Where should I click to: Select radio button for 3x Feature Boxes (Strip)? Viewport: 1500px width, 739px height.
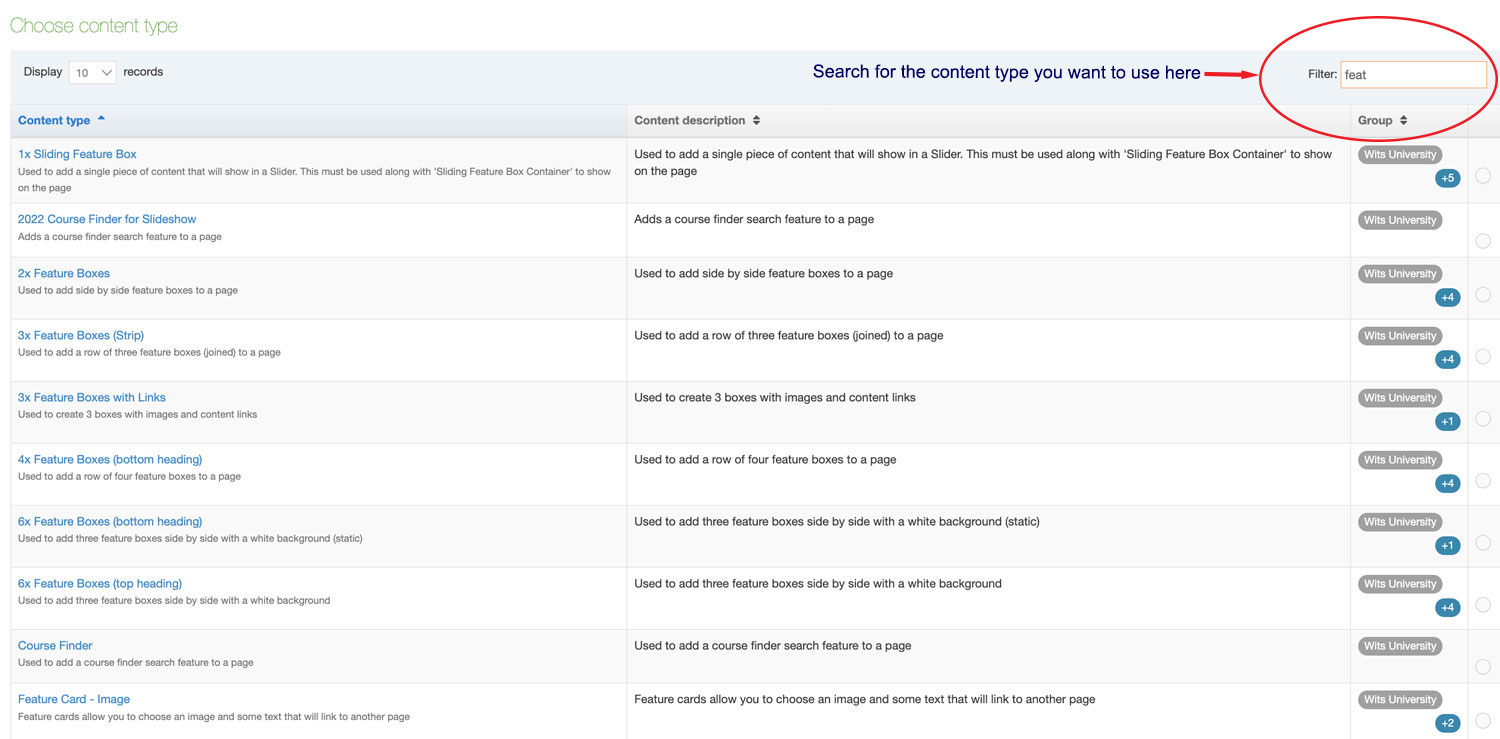[x=1483, y=357]
